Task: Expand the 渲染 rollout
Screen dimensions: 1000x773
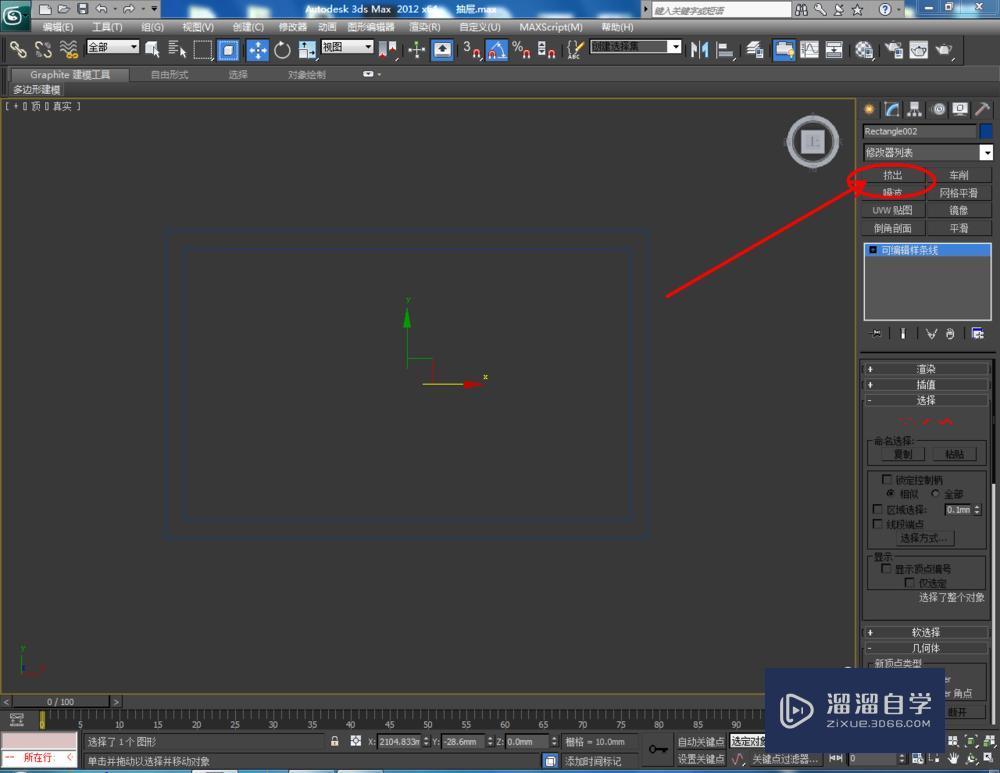Action: (x=925, y=368)
